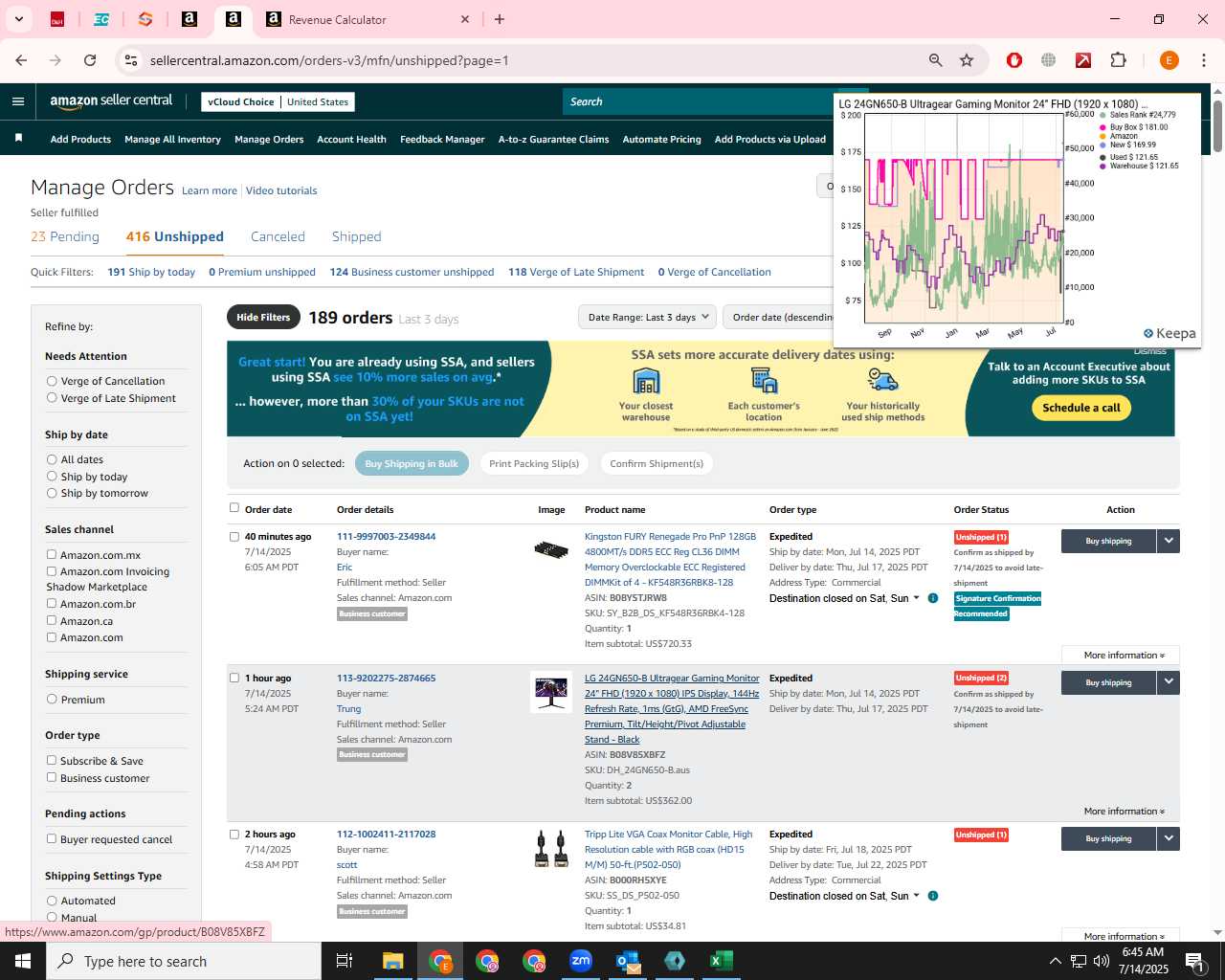The width and height of the screenshot is (1225, 980).
Task: Open the Order date sort dropdown
Action: click(x=778, y=317)
